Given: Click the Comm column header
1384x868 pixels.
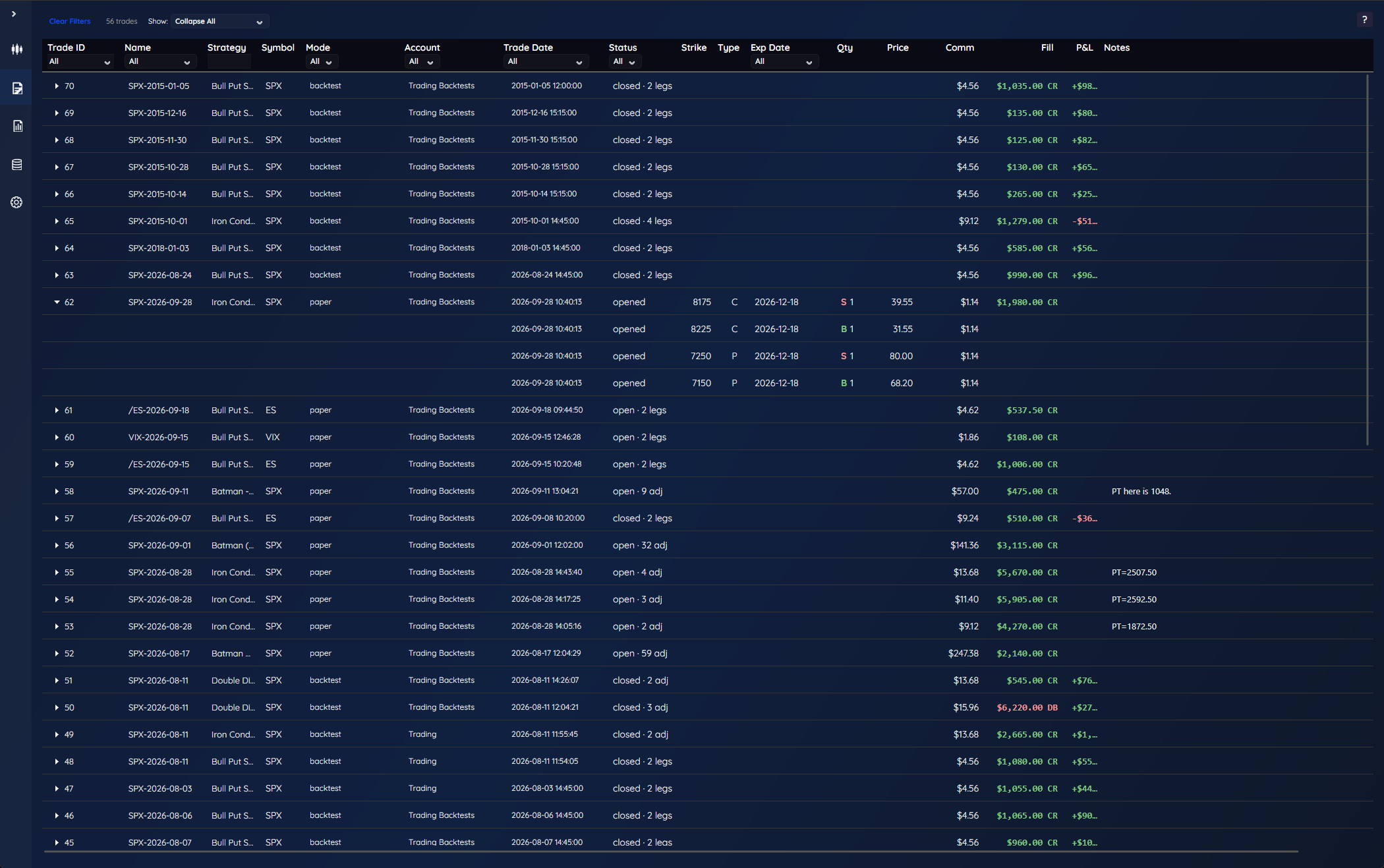Looking at the screenshot, I should (x=960, y=47).
